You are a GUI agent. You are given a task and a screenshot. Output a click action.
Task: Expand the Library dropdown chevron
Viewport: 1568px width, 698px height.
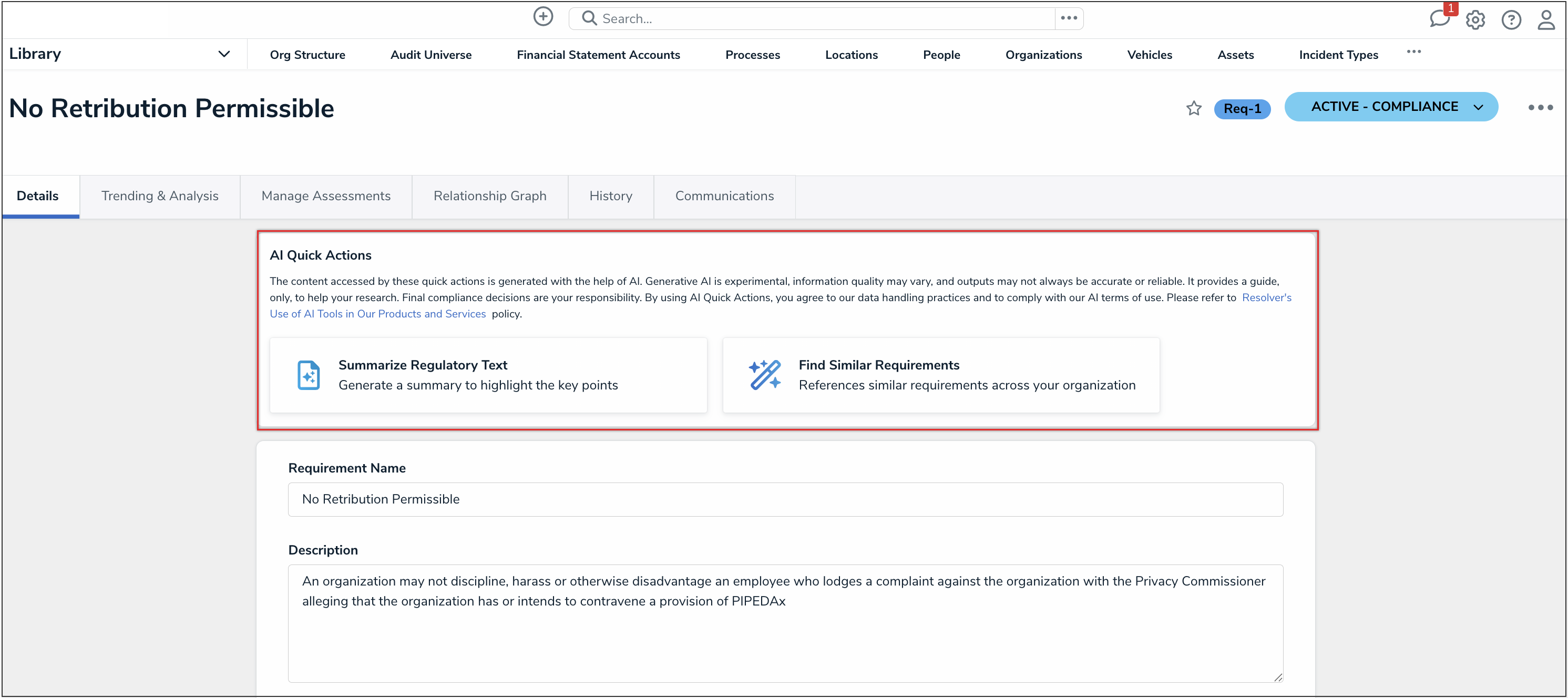(x=224, y=54)
